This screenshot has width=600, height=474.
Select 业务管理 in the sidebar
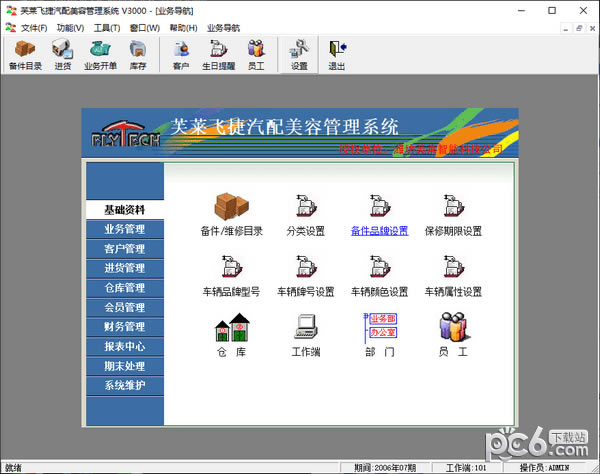pos(124,229)
